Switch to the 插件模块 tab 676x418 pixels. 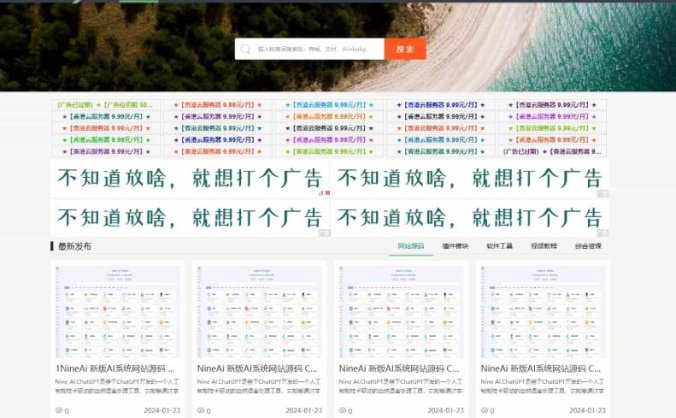[x=455, y=246]
